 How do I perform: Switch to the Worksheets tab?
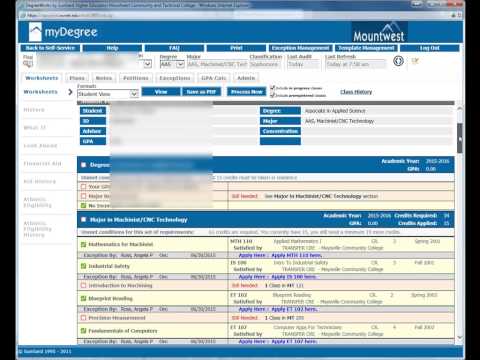[x=42, y=78]
